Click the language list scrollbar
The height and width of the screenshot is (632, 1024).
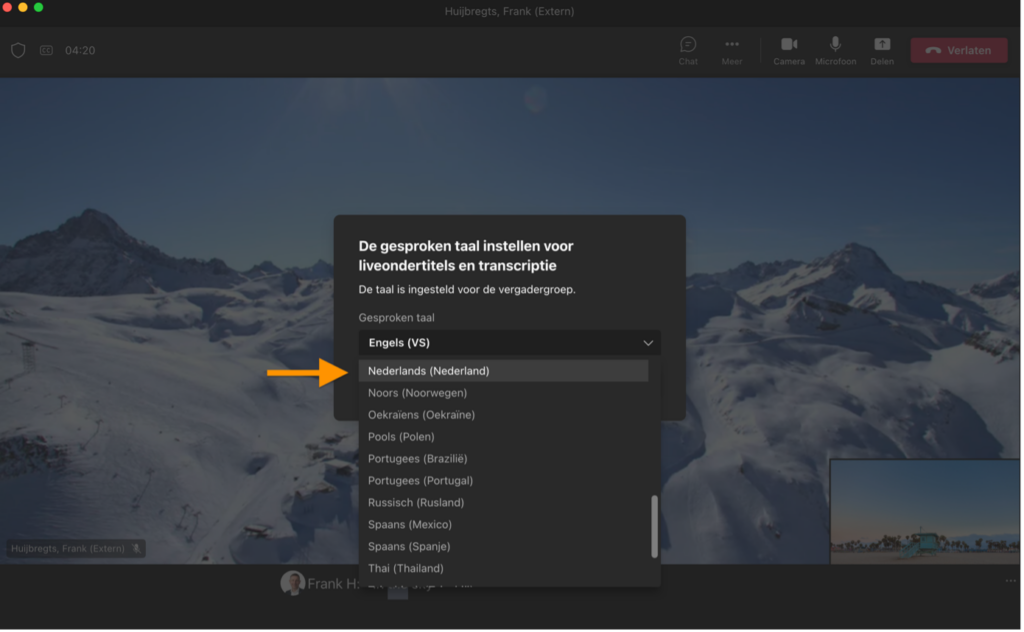pyautogui.click(x=655, y=526)
